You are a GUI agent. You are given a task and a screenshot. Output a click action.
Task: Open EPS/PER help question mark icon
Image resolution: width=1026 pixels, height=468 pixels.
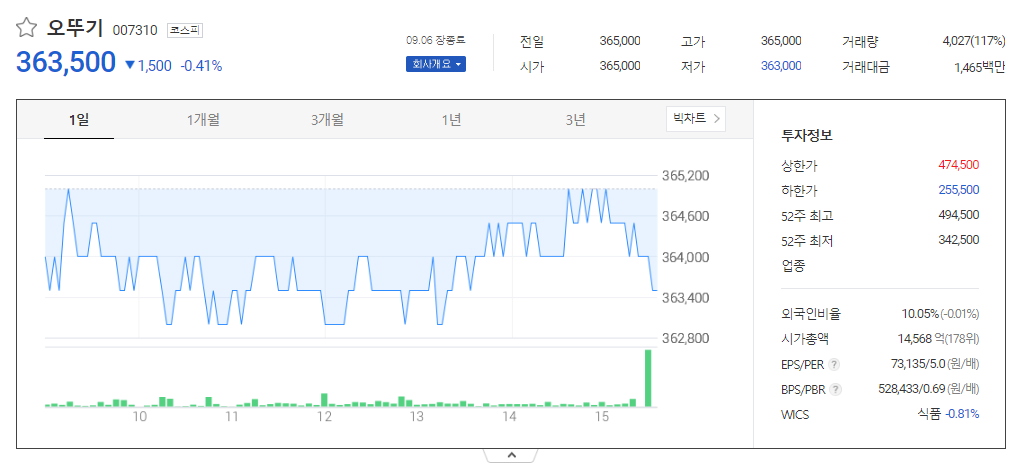click(835, 364)
